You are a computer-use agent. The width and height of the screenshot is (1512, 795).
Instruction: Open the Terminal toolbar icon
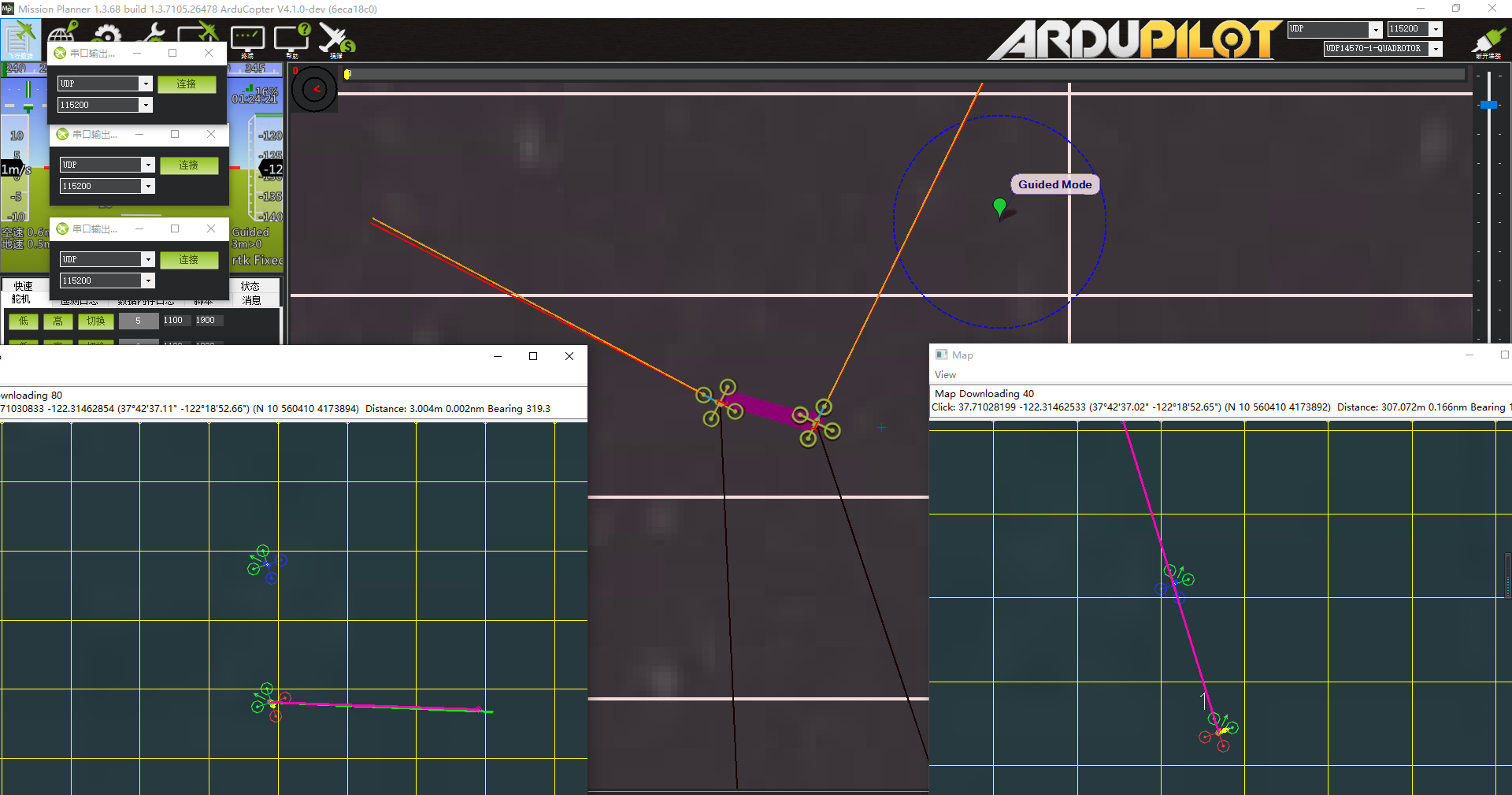pos(247,40)
